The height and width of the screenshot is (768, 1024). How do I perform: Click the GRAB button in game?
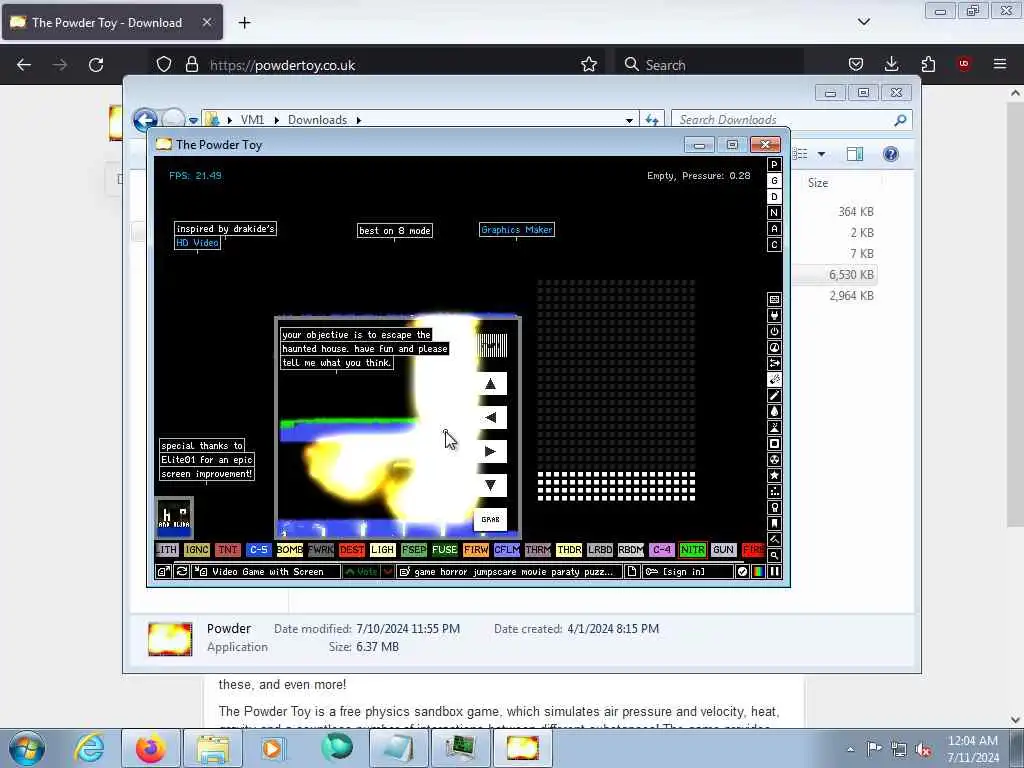pos(490,519)
